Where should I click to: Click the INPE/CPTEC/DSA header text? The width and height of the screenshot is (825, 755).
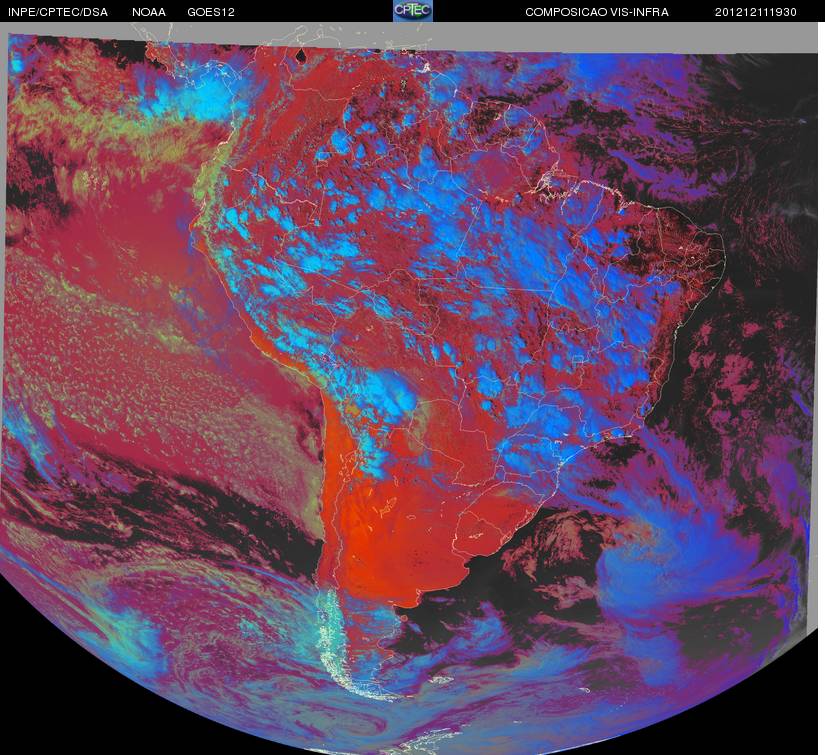pos(58,12)
